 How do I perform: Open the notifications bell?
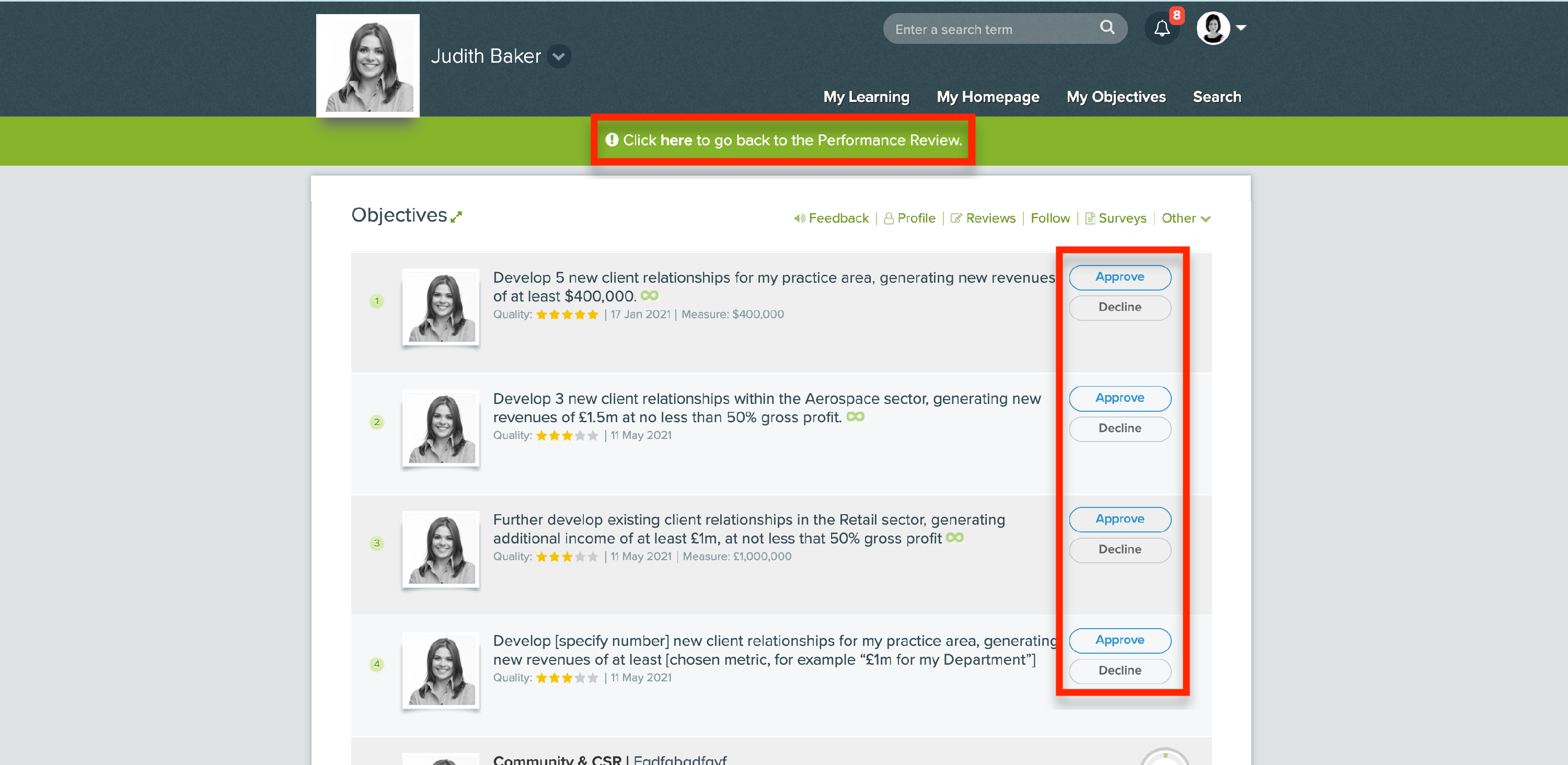1162,29
